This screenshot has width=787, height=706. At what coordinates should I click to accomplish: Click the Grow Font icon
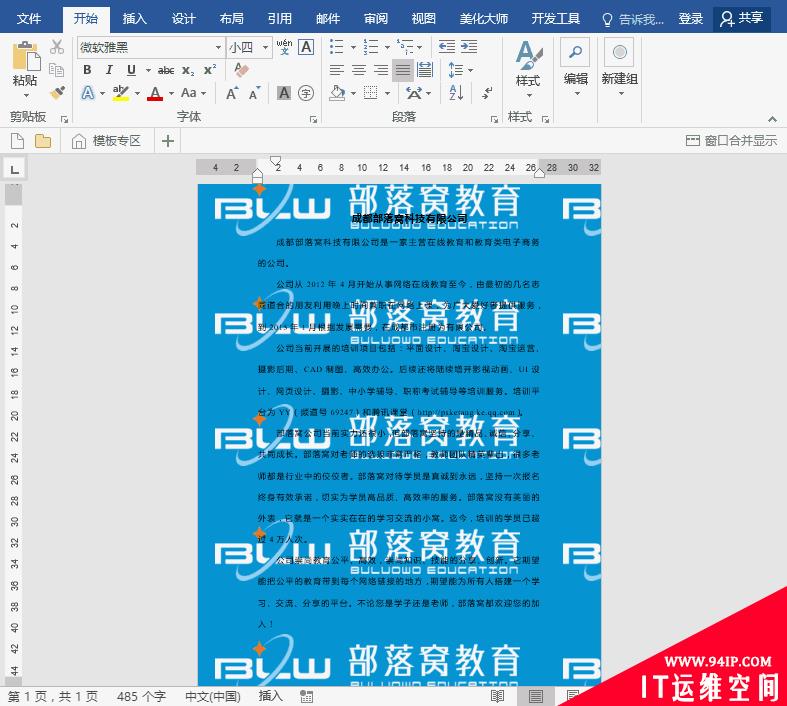[x=231, y=93]
